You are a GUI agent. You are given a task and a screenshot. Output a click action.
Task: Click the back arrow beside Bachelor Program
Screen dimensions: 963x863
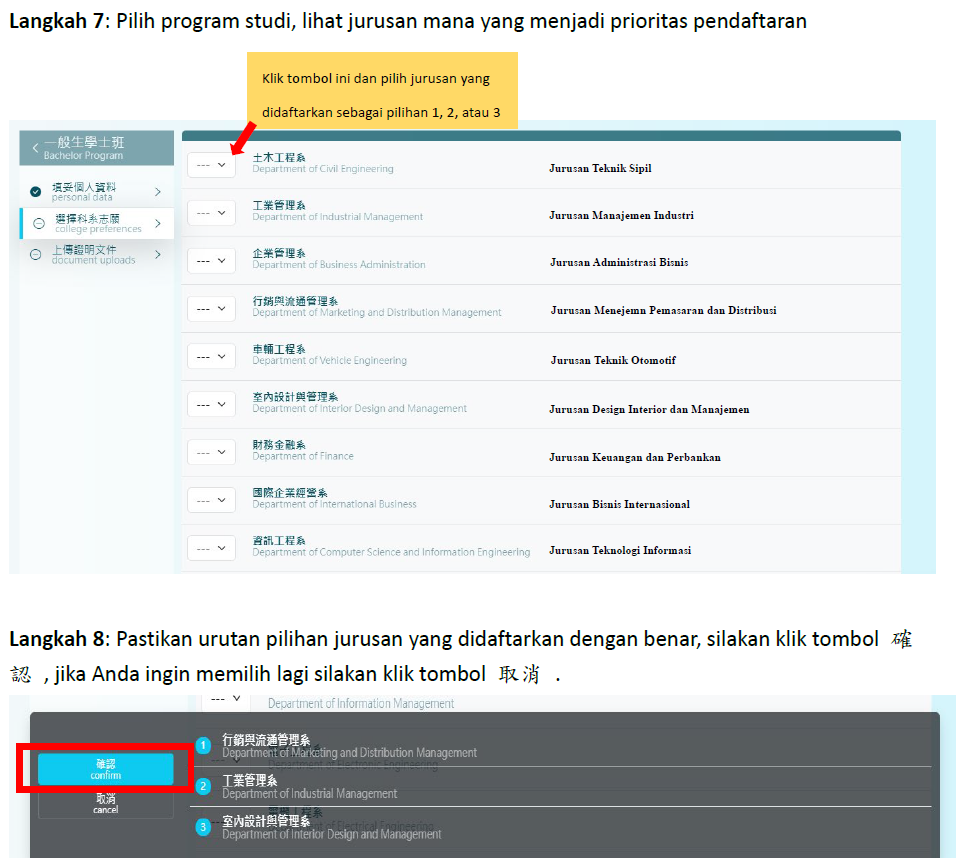click(35, 149)
